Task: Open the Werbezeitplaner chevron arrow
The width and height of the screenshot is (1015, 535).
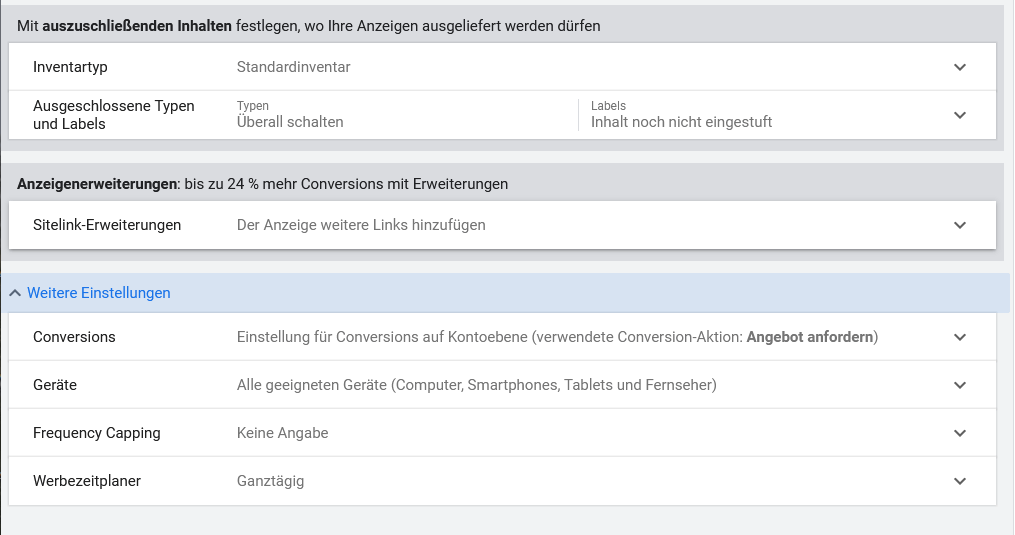Action: point(960,481)
